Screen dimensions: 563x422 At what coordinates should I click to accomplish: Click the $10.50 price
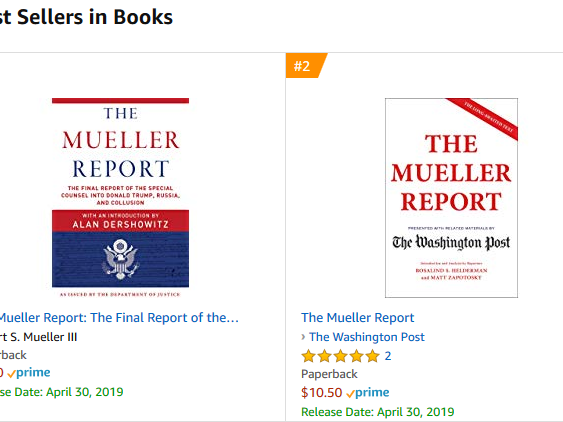tap(321, 393)
